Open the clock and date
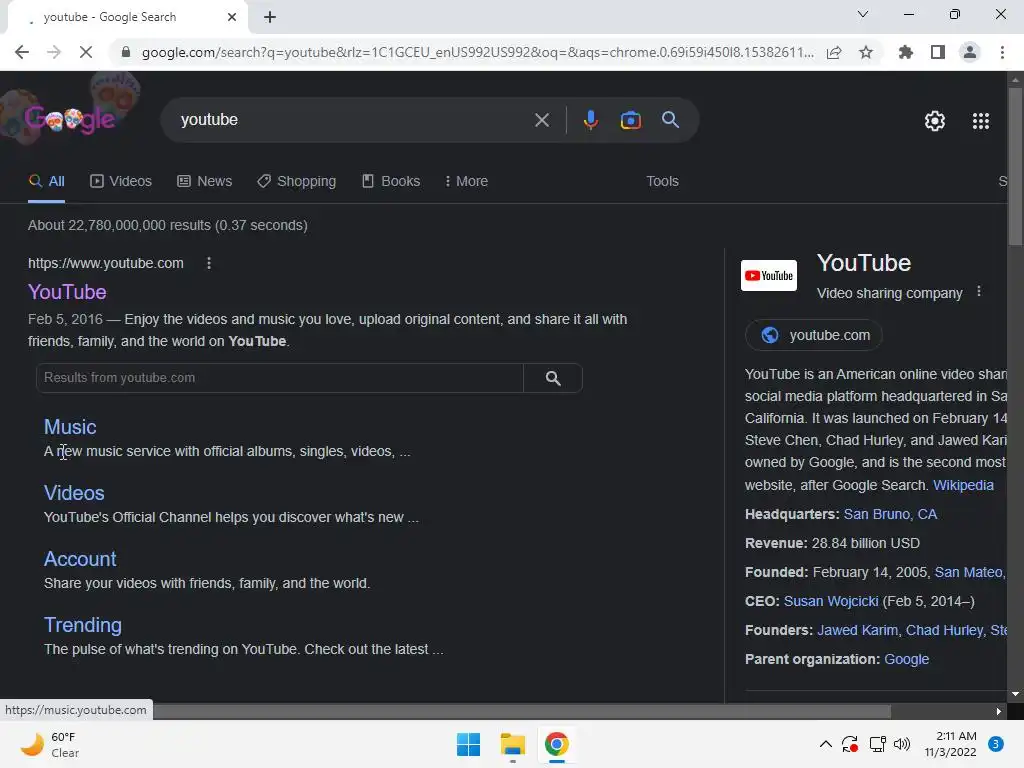 pos(950,744)
